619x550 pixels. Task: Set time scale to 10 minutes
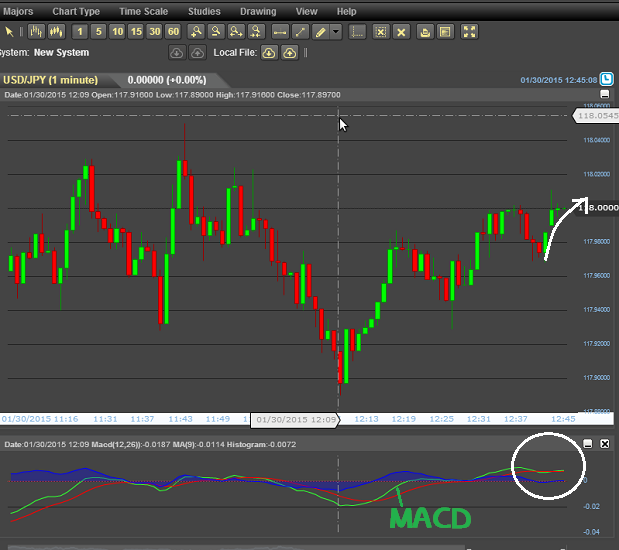(118, 32)
